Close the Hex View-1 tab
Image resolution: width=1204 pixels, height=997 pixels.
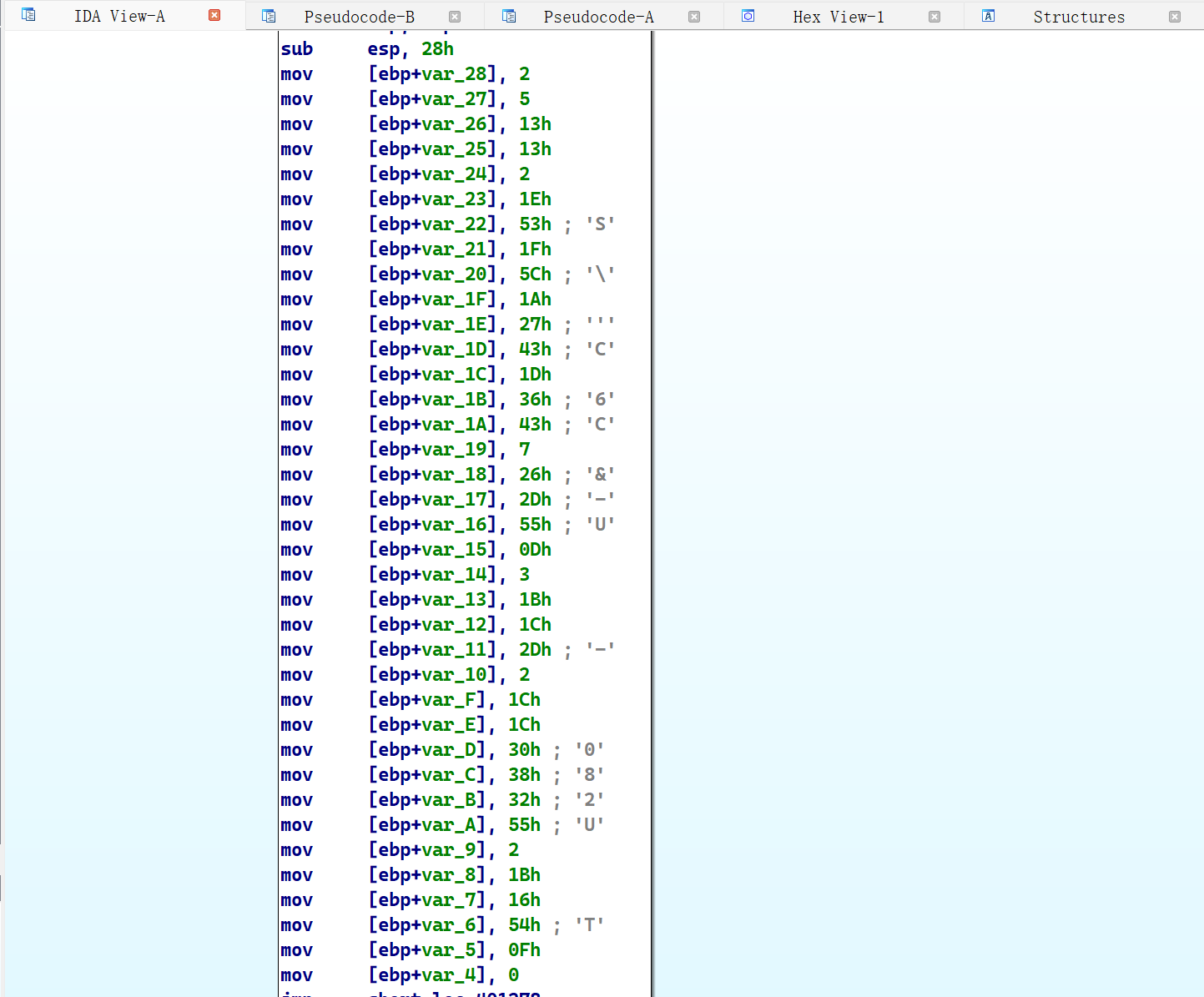coord(933,16)
